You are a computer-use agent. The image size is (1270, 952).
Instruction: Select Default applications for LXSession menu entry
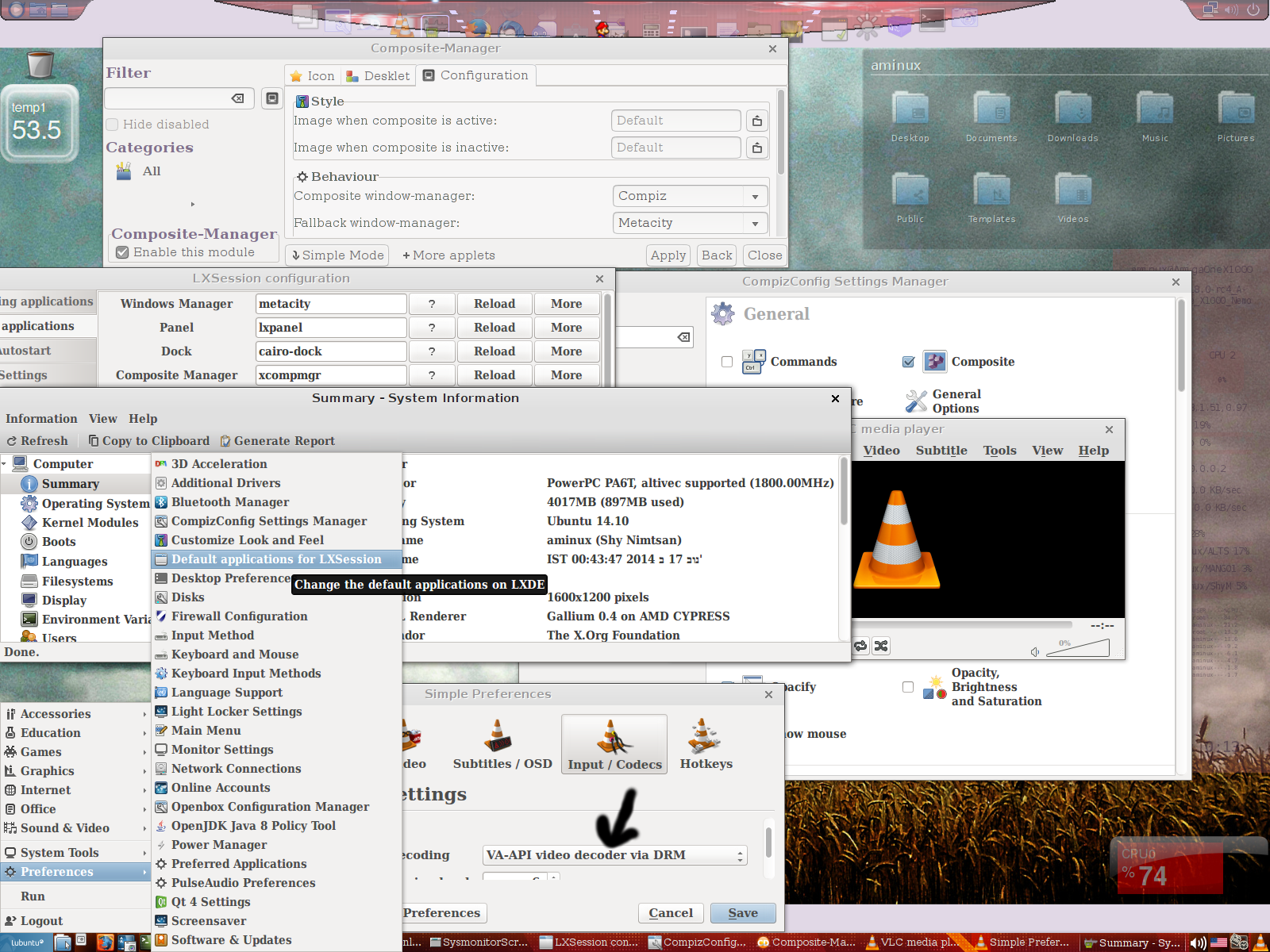(x=275, y=559)
